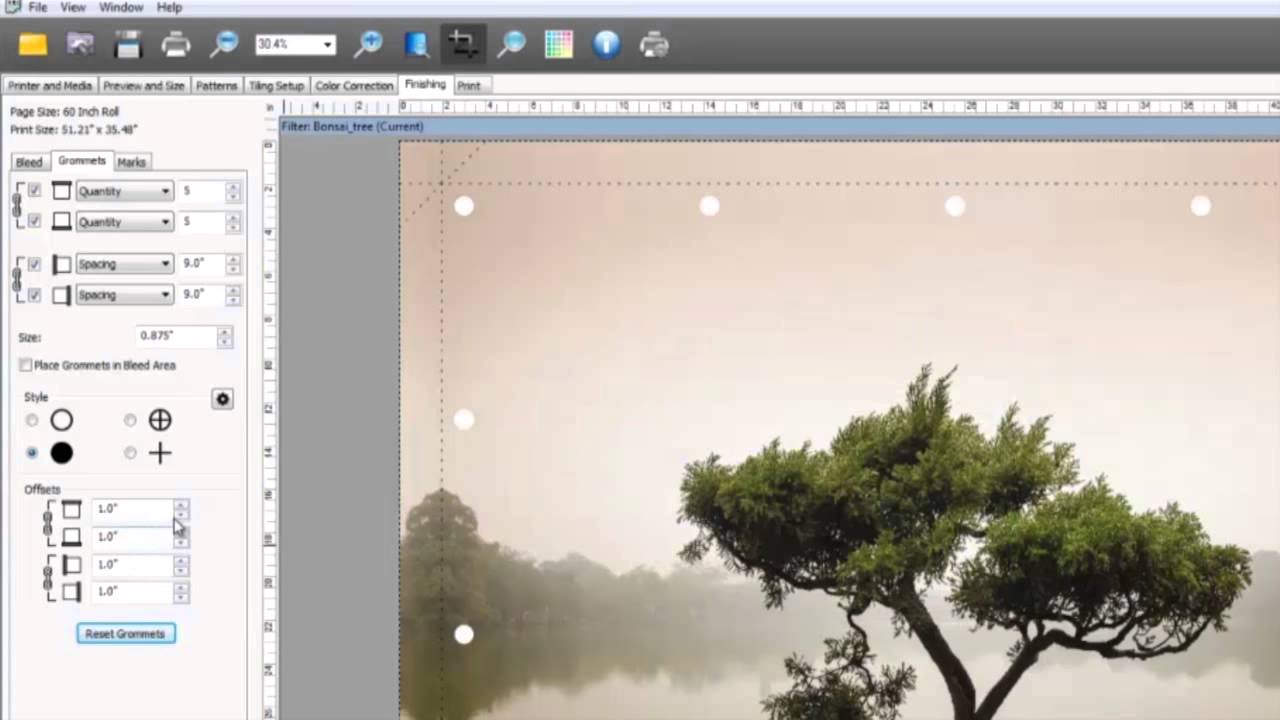This screenshot has width=1280, height=720.
Task: Open the right edge Spacing dropdown
Action: click(x=124, y=295)
